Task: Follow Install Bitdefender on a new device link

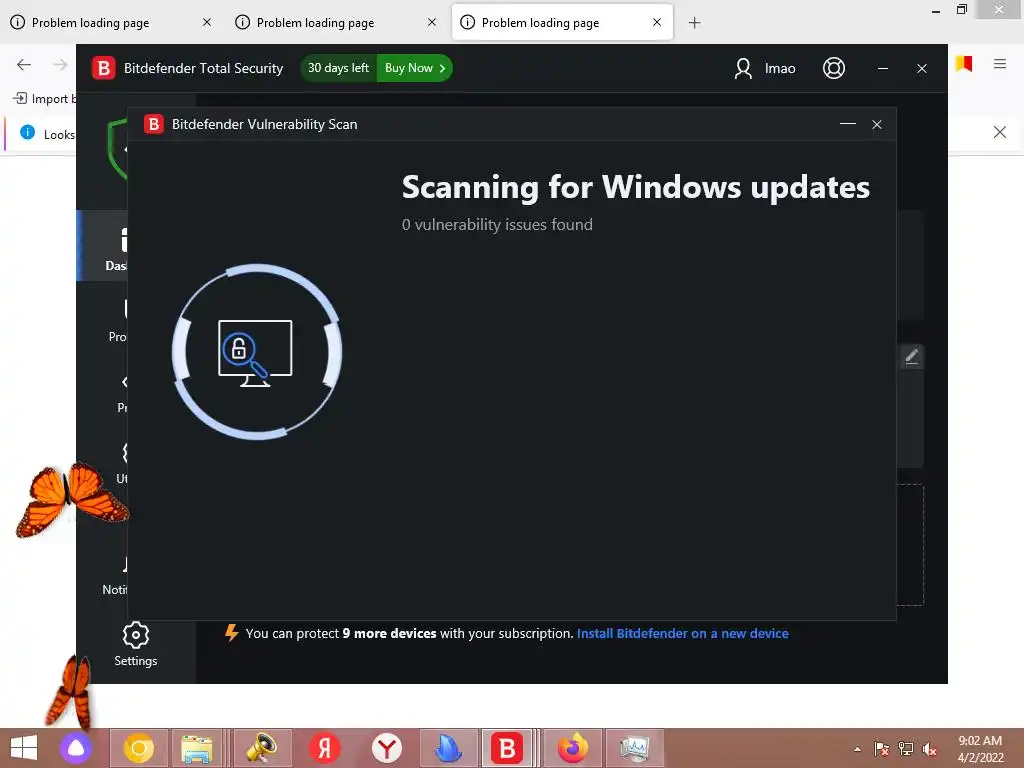Action: point(682,633)
